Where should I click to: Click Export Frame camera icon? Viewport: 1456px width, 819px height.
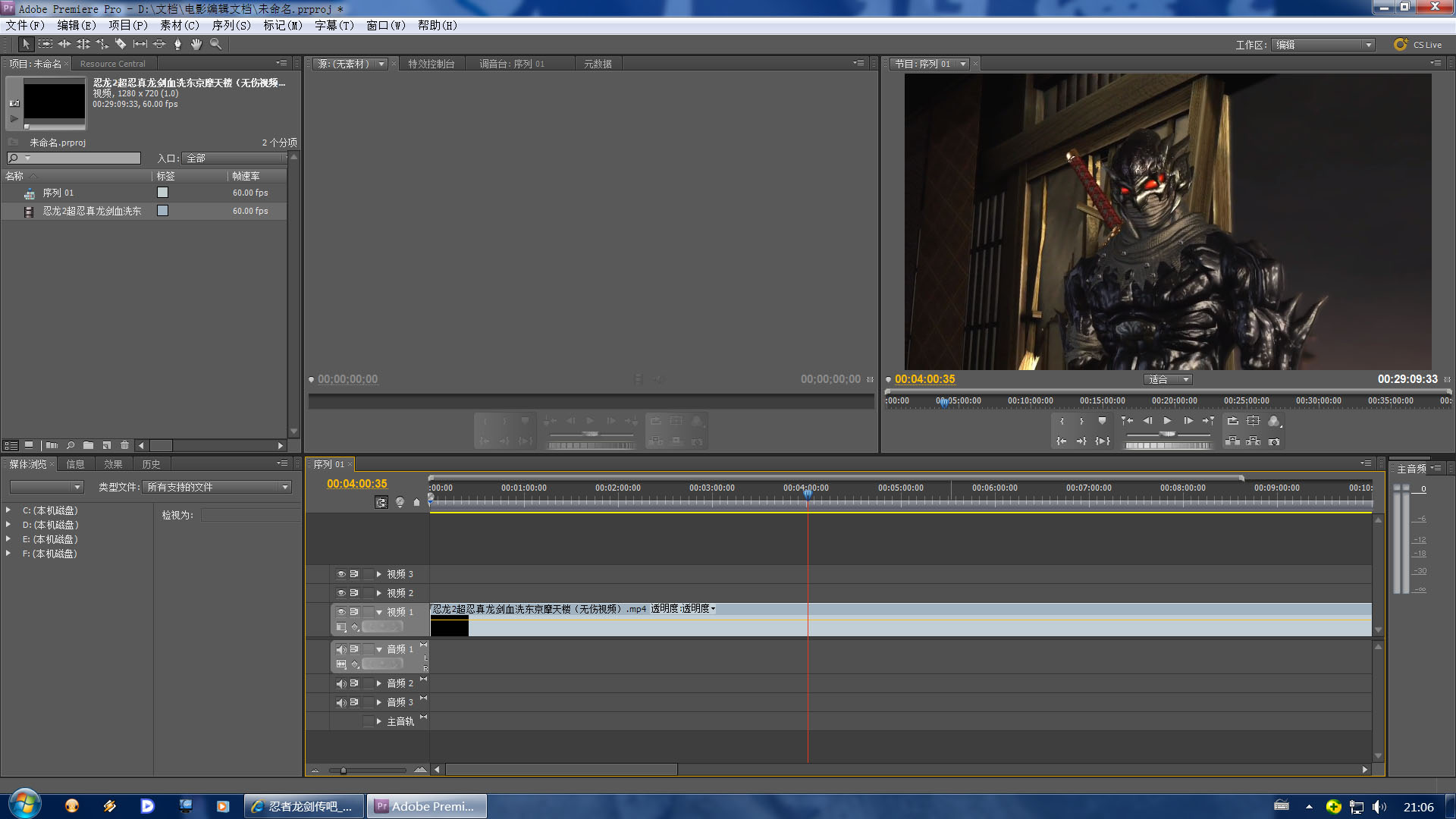pos(1274,441)
